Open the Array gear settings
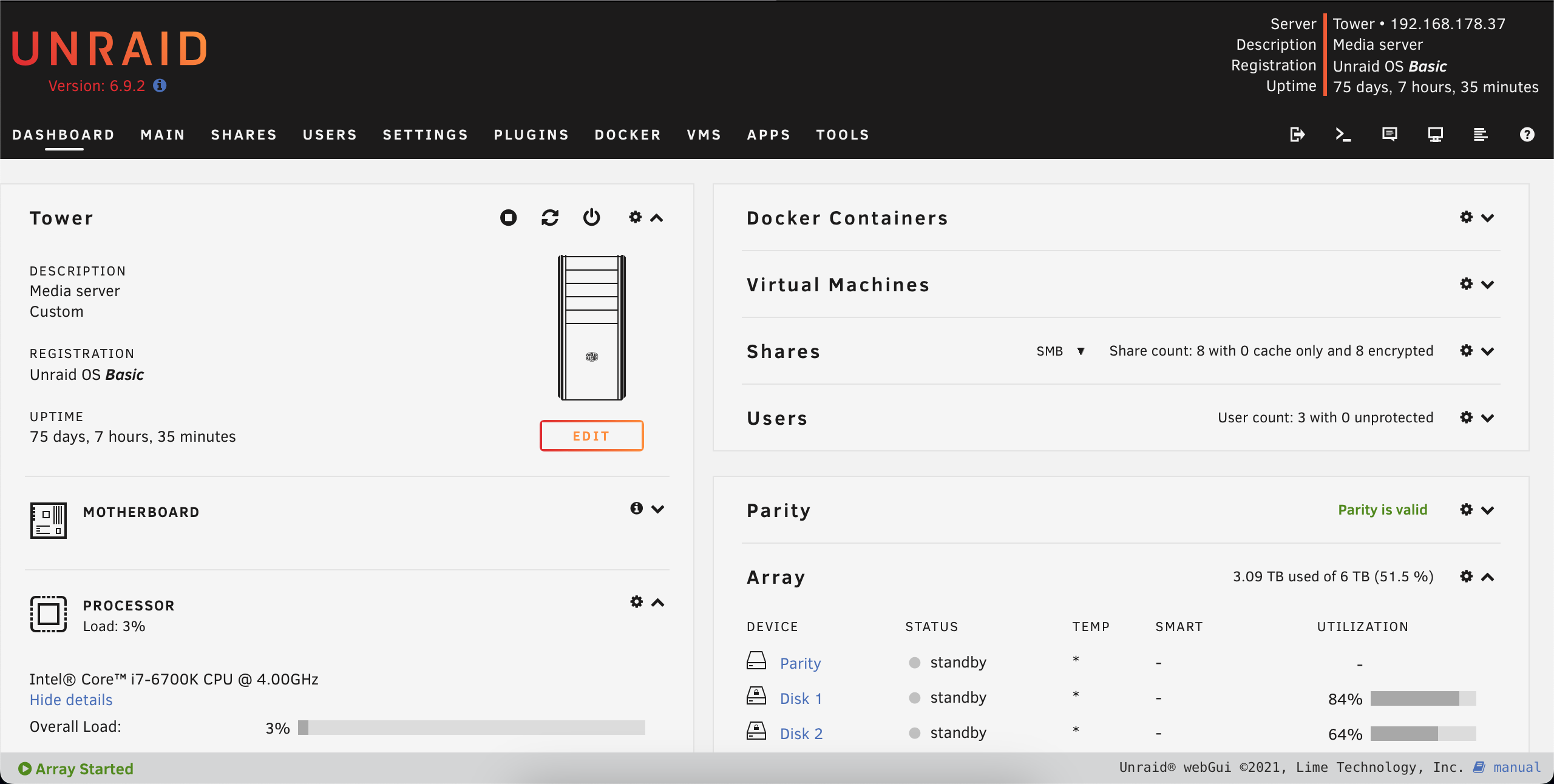 point(1467,576)
